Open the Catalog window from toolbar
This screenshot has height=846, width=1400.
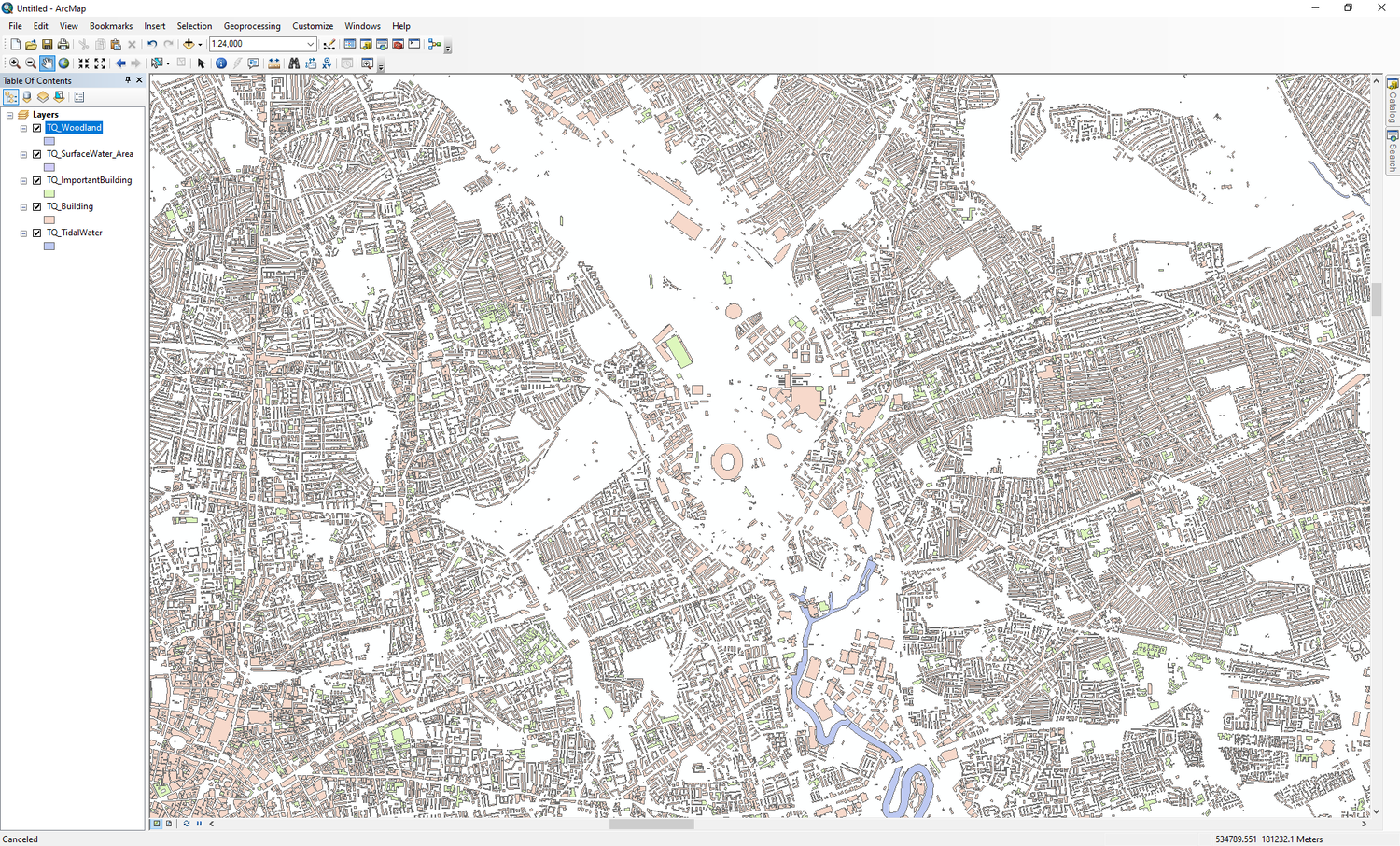[x=366, y=44]
